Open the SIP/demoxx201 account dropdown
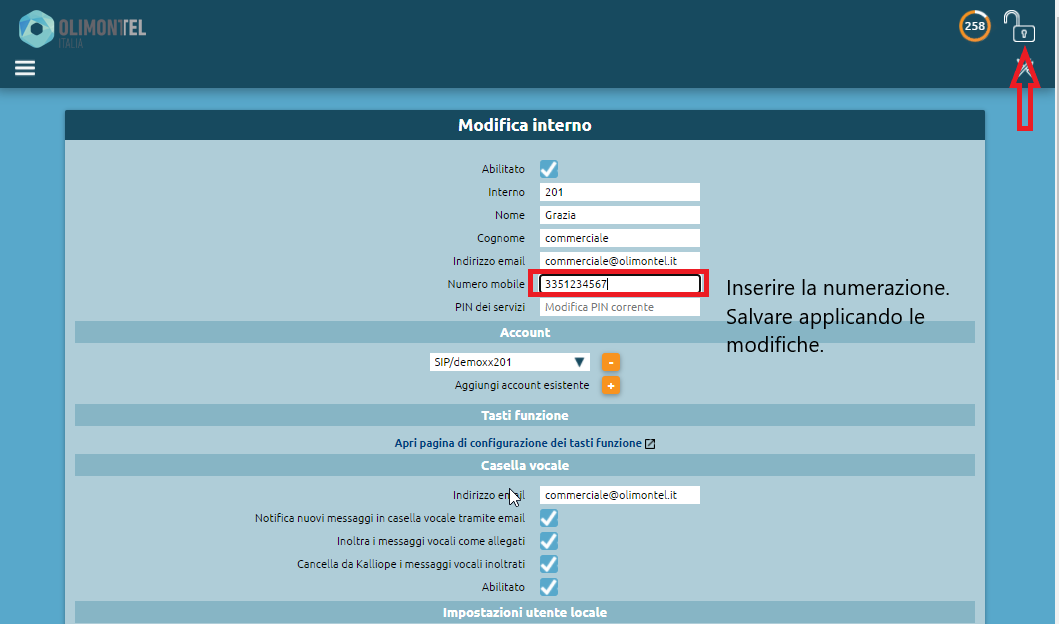Viewport: 1059px width, 624px height. 509,362
